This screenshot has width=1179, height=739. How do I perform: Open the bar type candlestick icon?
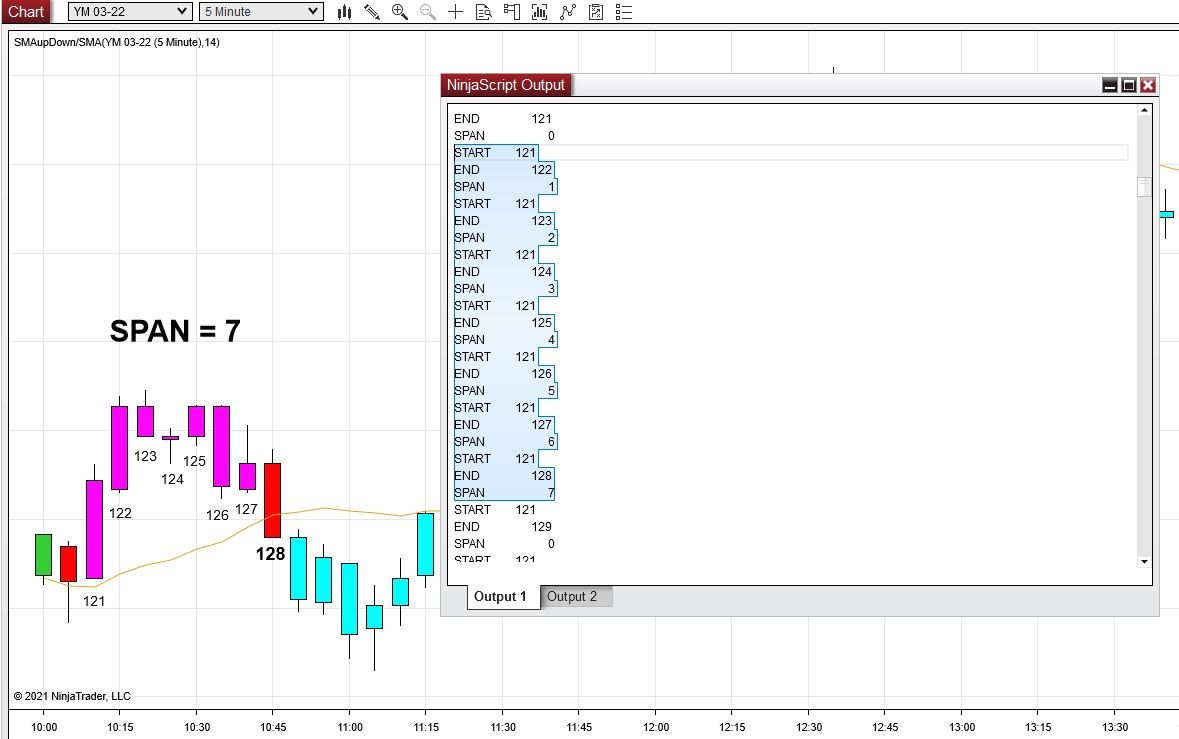coord(344,12)
